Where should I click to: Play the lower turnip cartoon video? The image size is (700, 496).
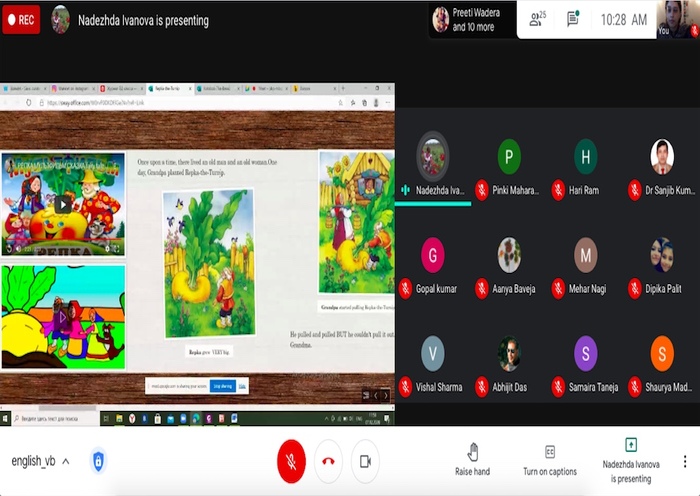pyautogui.click(x=62, y=317)
